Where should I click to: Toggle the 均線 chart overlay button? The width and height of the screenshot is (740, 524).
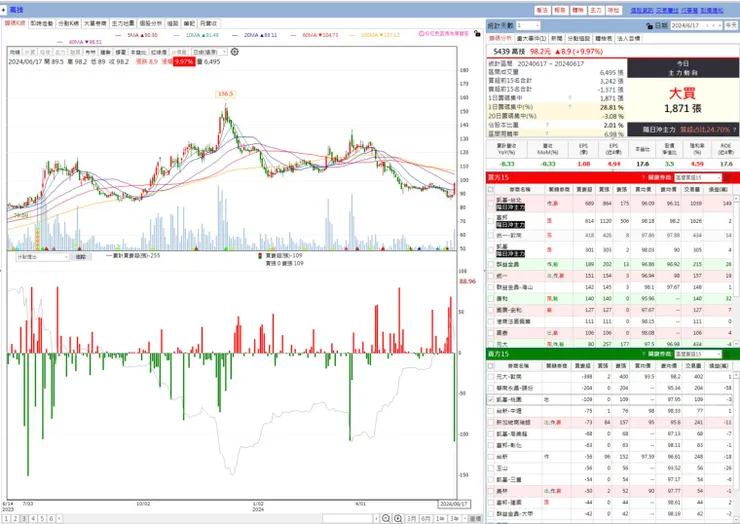tap(15, 52)
